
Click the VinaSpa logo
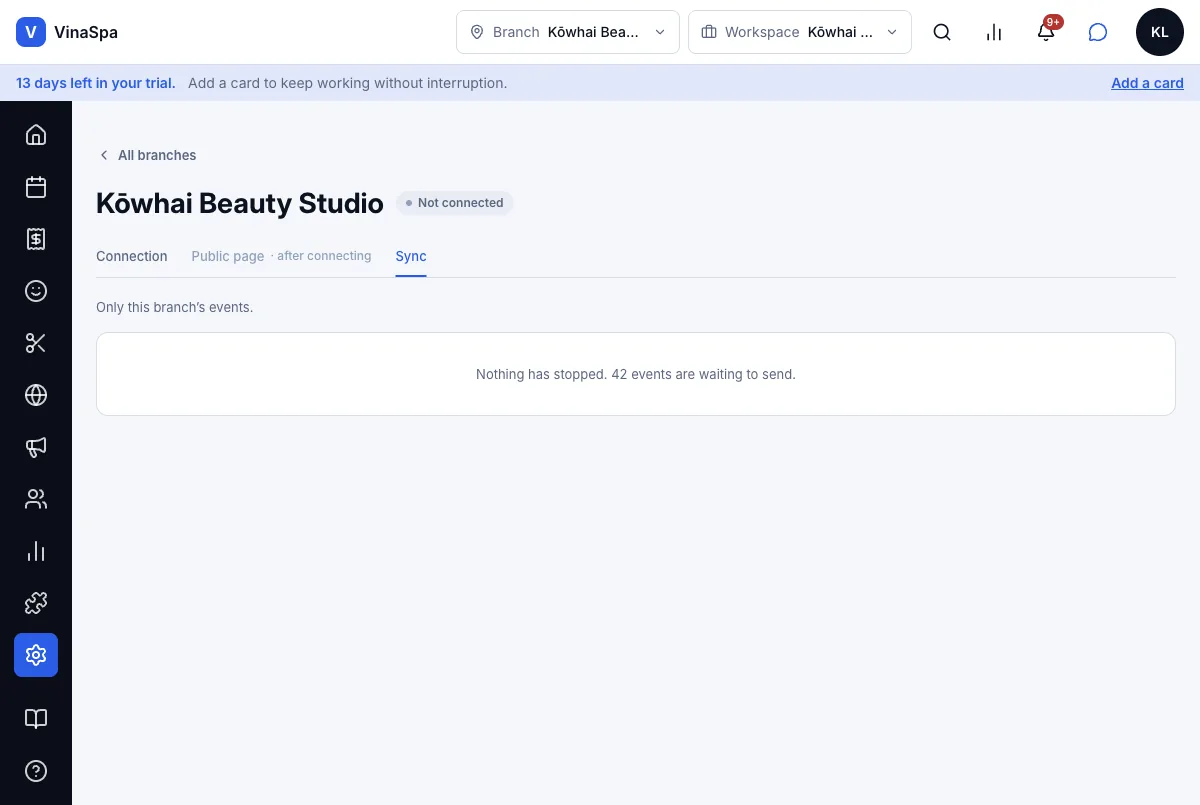click(x=67, y=32)
